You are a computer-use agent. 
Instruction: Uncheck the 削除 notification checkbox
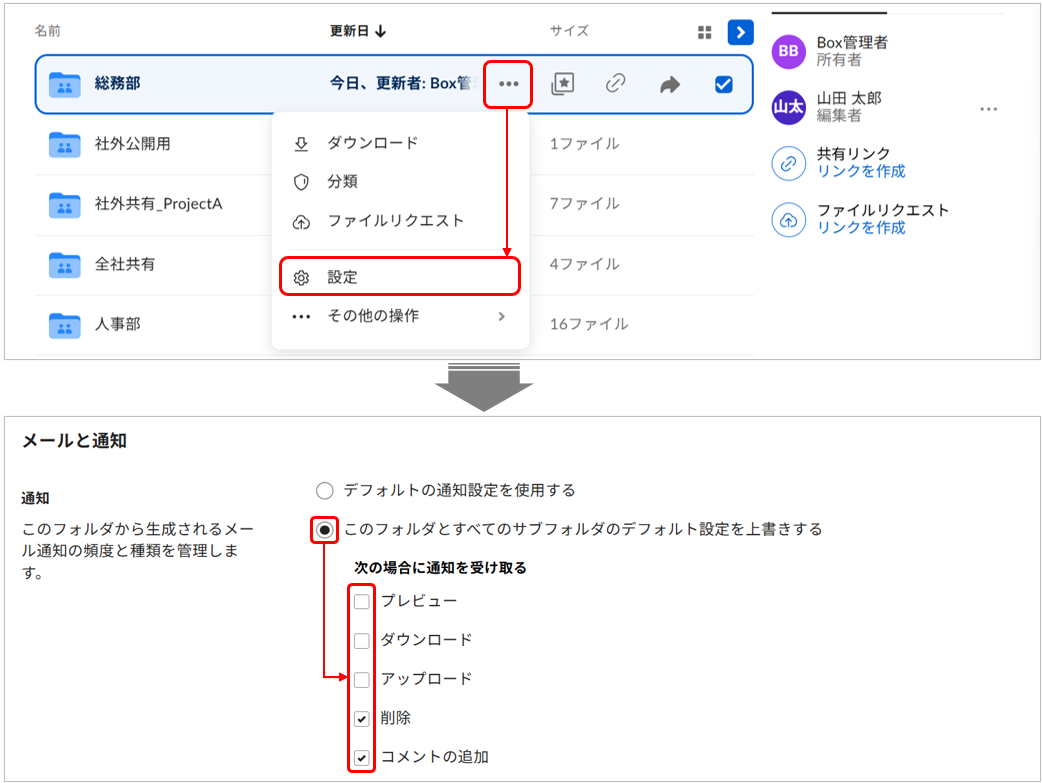[362, 718]
